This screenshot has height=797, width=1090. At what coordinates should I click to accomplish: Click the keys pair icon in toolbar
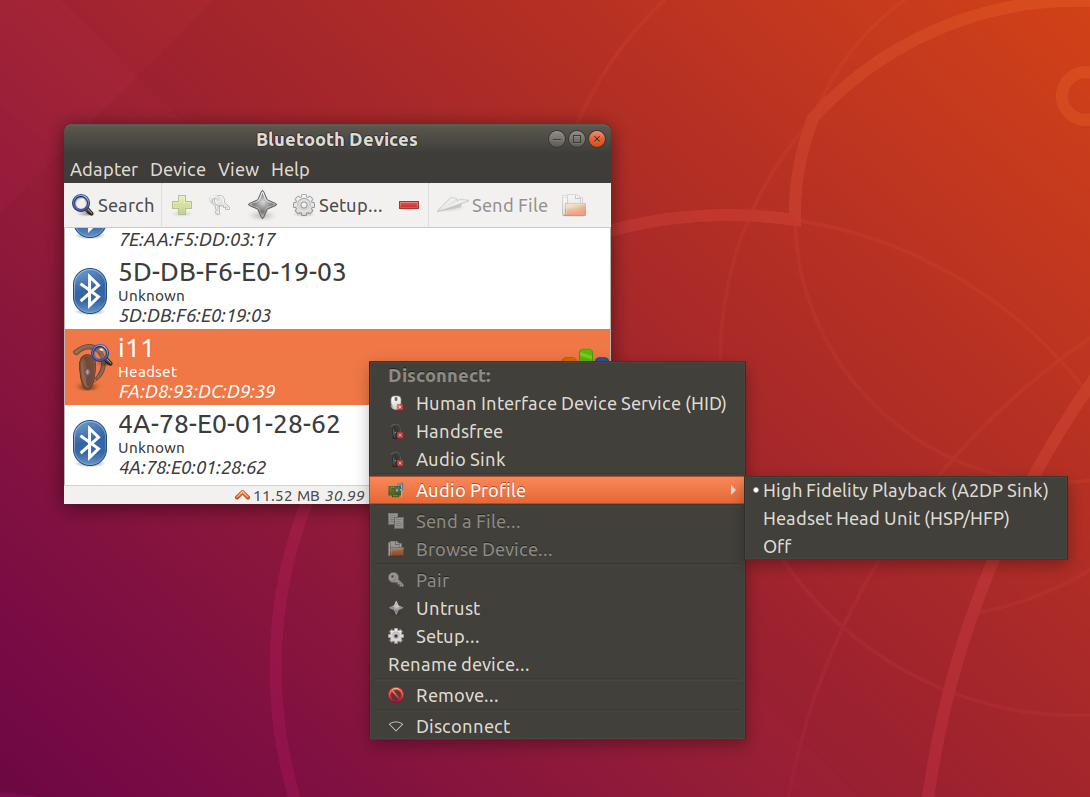pos(220,205)
